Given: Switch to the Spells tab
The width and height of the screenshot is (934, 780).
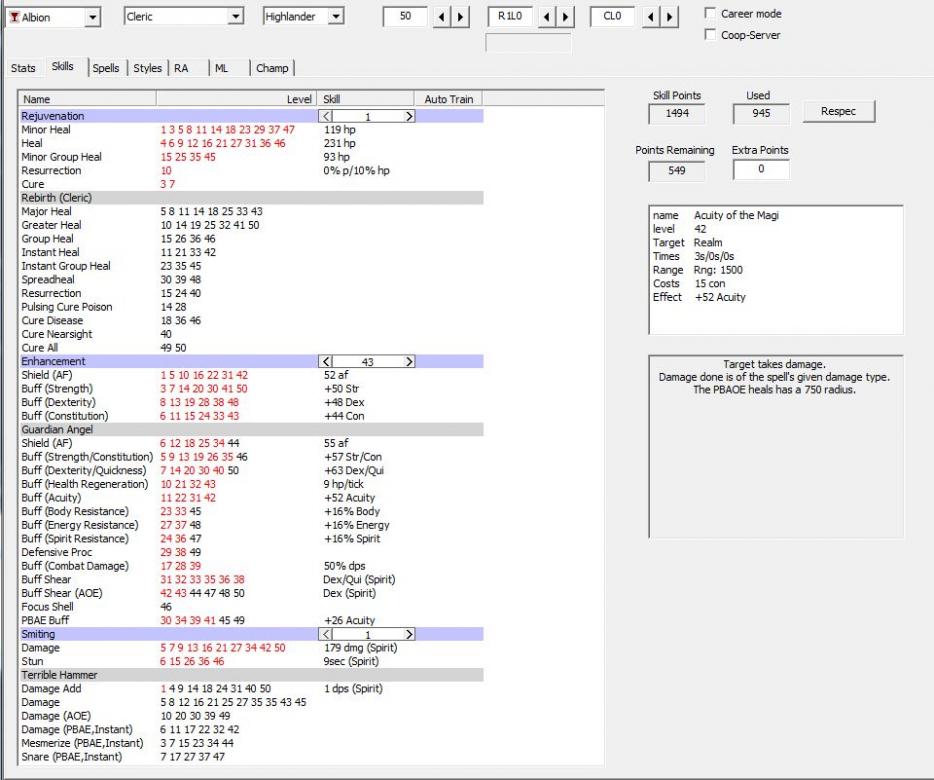Looking at the screenshot, I should (106, 68).
